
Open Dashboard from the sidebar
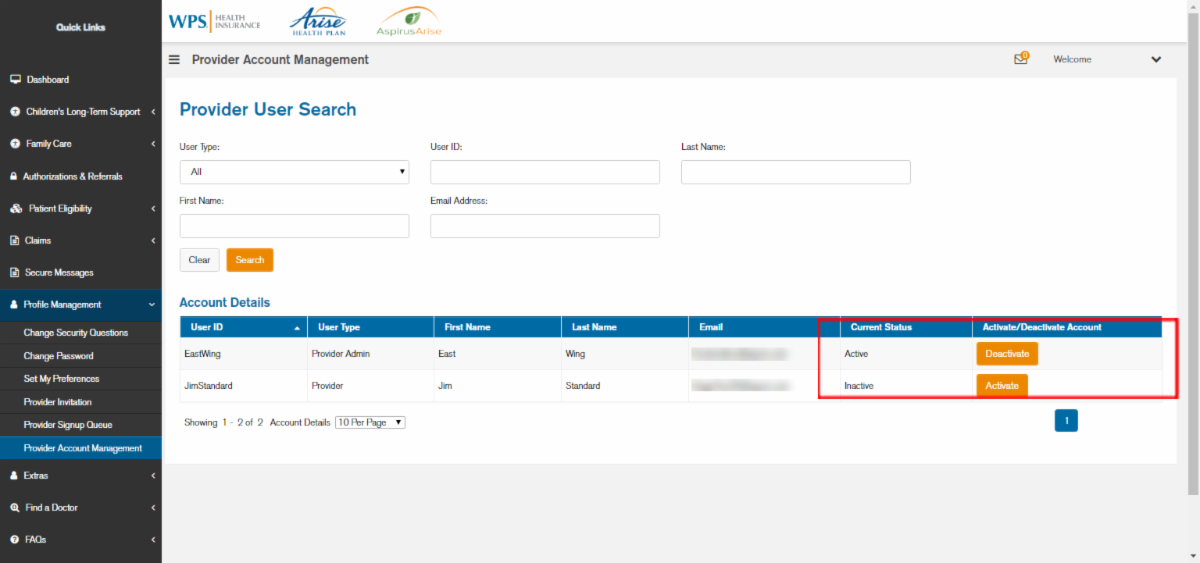47,79
